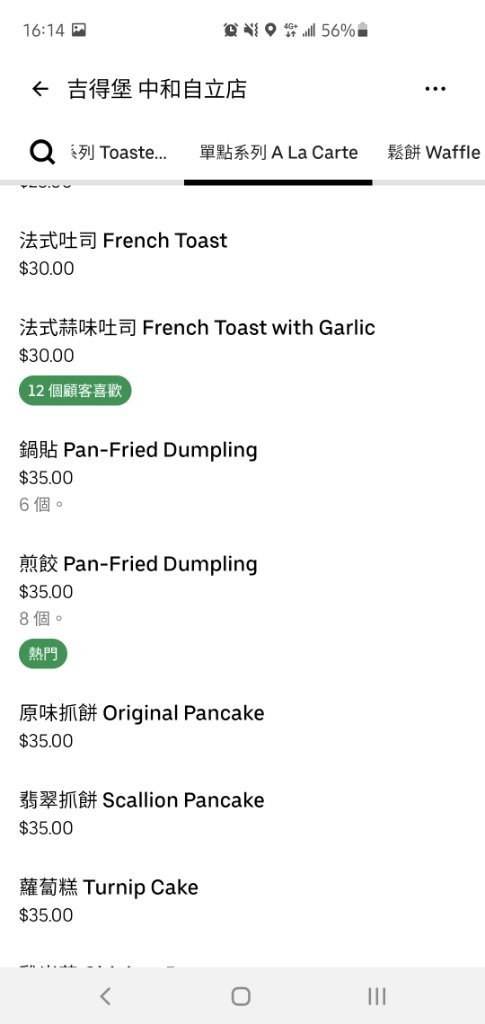This screenshot has width=485, height=1024.
Task: Tap the battery icon in status bar
Action: pos(363,30)
